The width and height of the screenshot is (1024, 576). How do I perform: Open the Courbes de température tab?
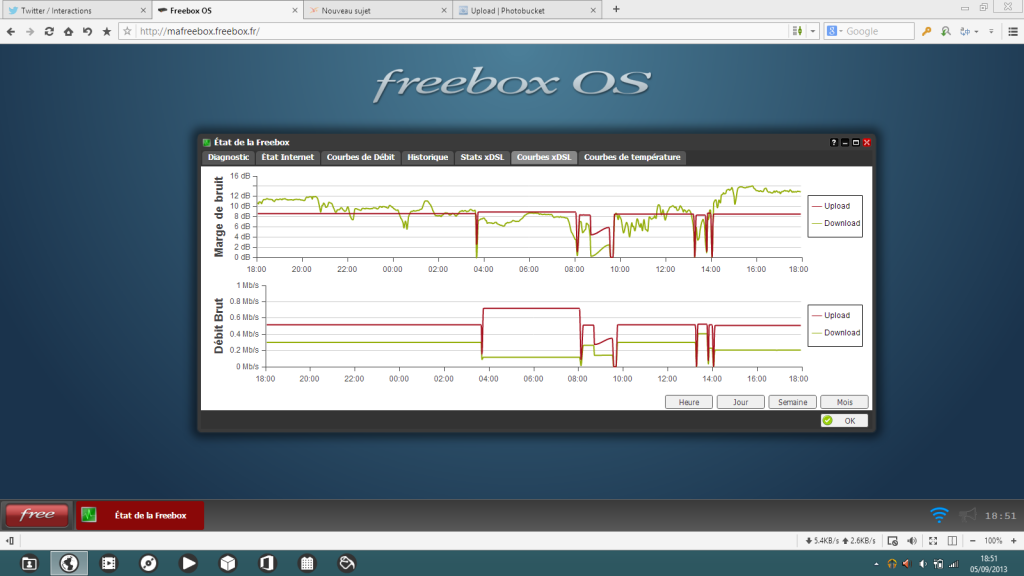coord(632,157)
